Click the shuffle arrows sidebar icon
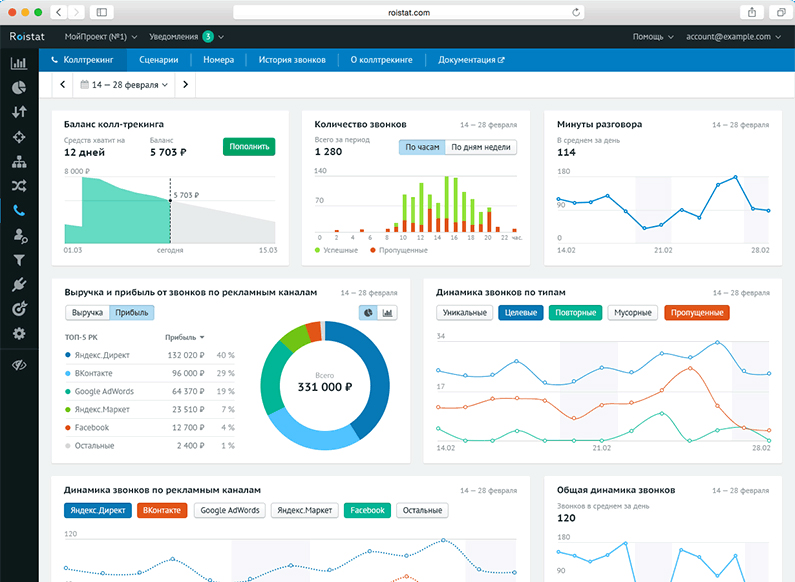 [x=18, y=186]
